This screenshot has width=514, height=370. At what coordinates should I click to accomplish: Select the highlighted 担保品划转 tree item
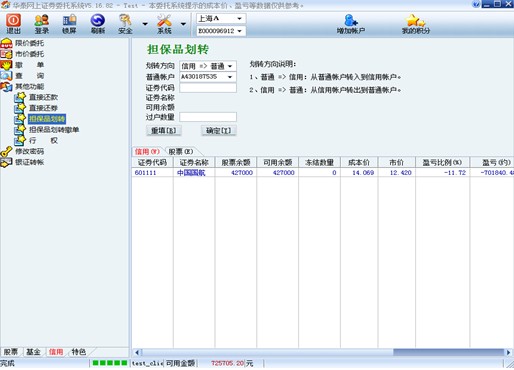47,119
